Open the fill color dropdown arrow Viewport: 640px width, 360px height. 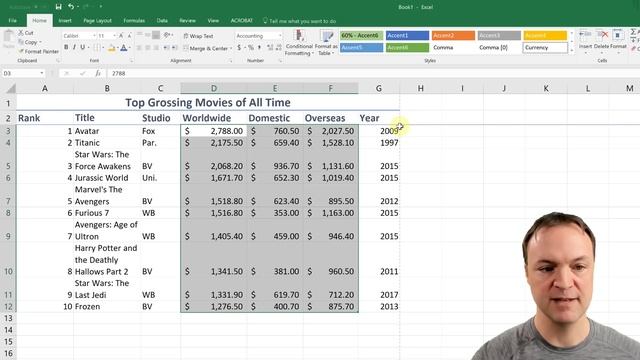(x=118, y=48)
